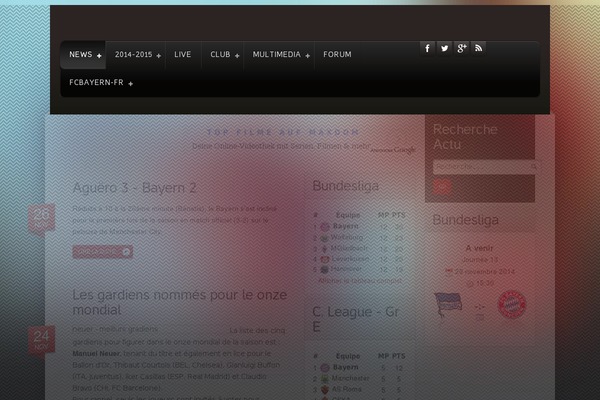600x400 pixels.
Task: Go to the FORUM menu item
Action: point(337,55)
